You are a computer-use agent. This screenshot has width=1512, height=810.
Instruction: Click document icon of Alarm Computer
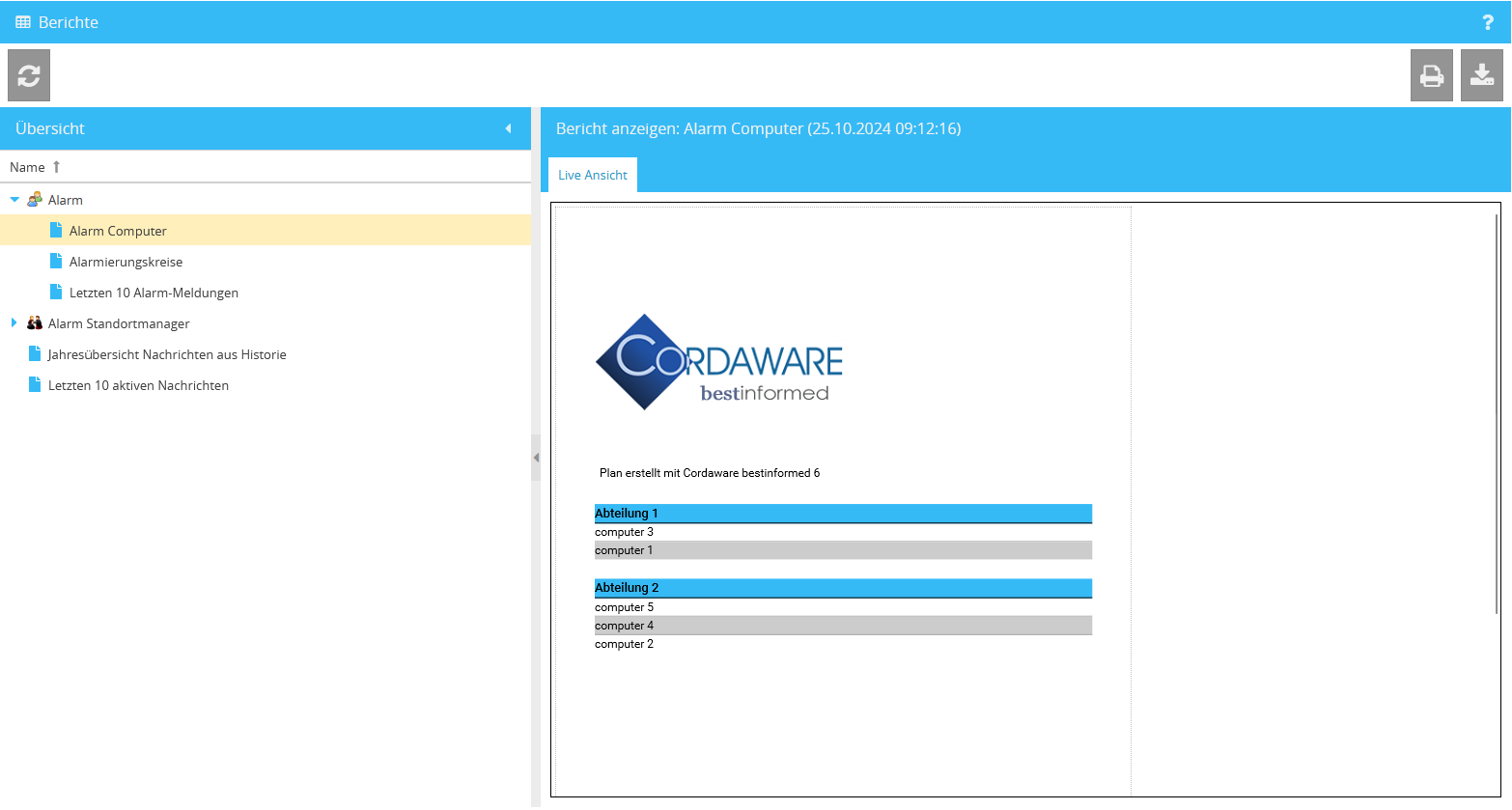tap(56, 230)
